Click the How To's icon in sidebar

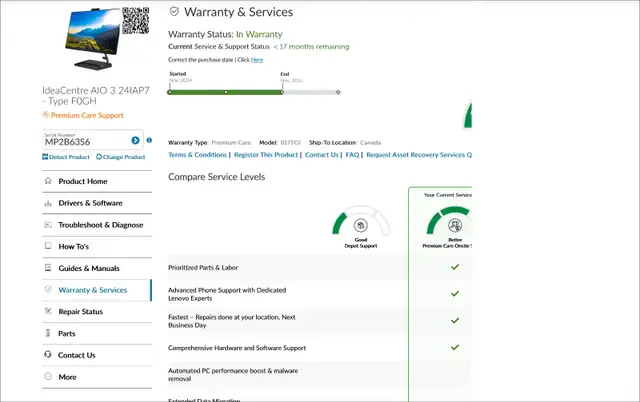point(48,246)
